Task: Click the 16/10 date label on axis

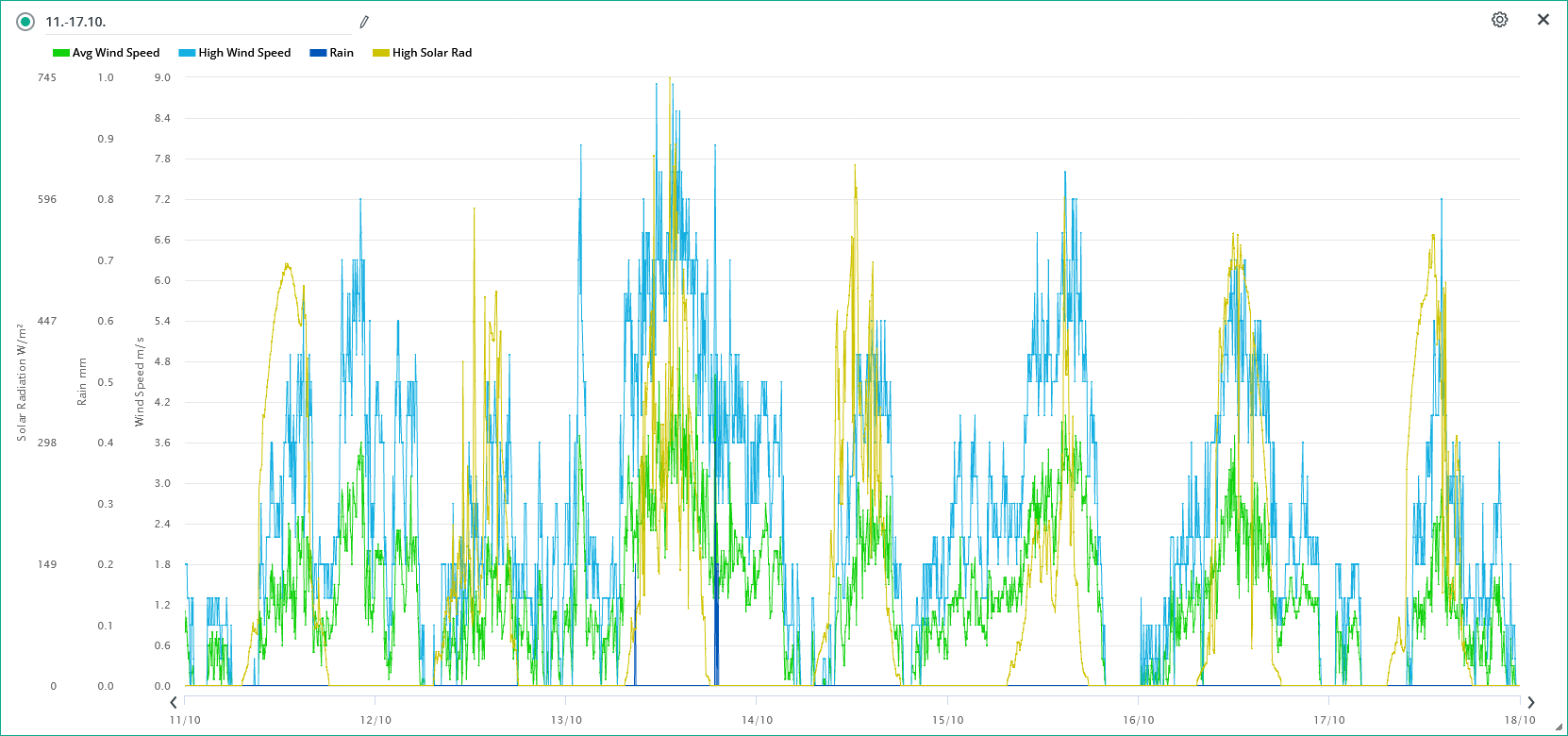Action: coord(1138,720)
